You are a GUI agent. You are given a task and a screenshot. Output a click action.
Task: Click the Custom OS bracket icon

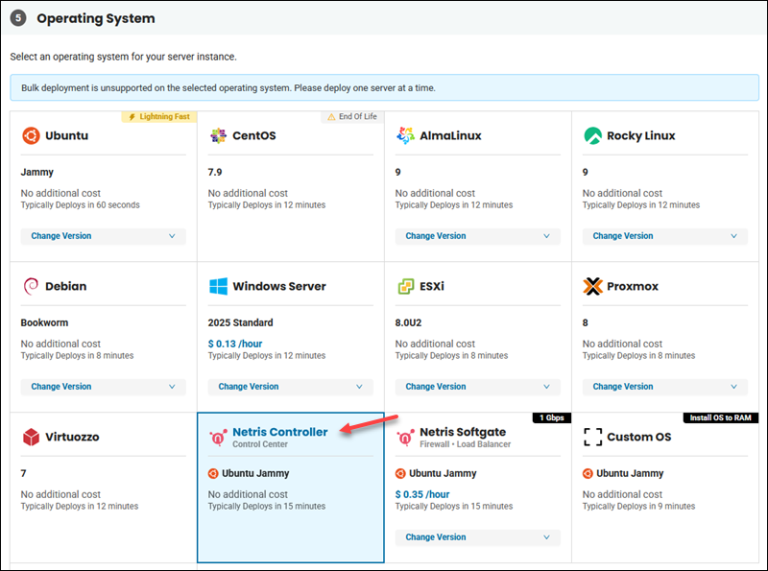[593, 437]
